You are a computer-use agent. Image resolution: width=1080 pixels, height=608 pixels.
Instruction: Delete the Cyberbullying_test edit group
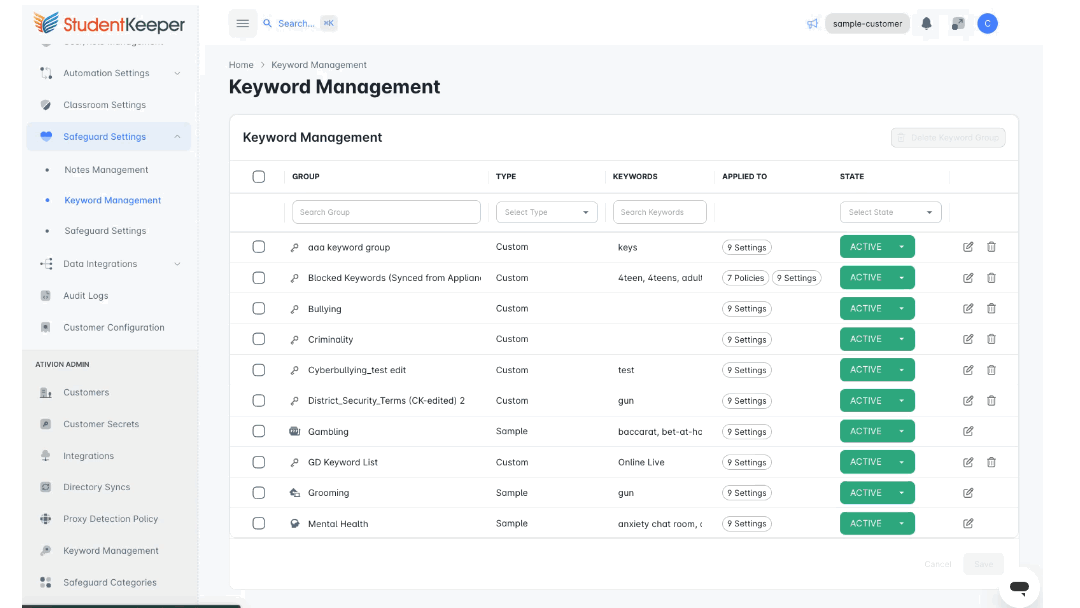[x=991, y=370]
